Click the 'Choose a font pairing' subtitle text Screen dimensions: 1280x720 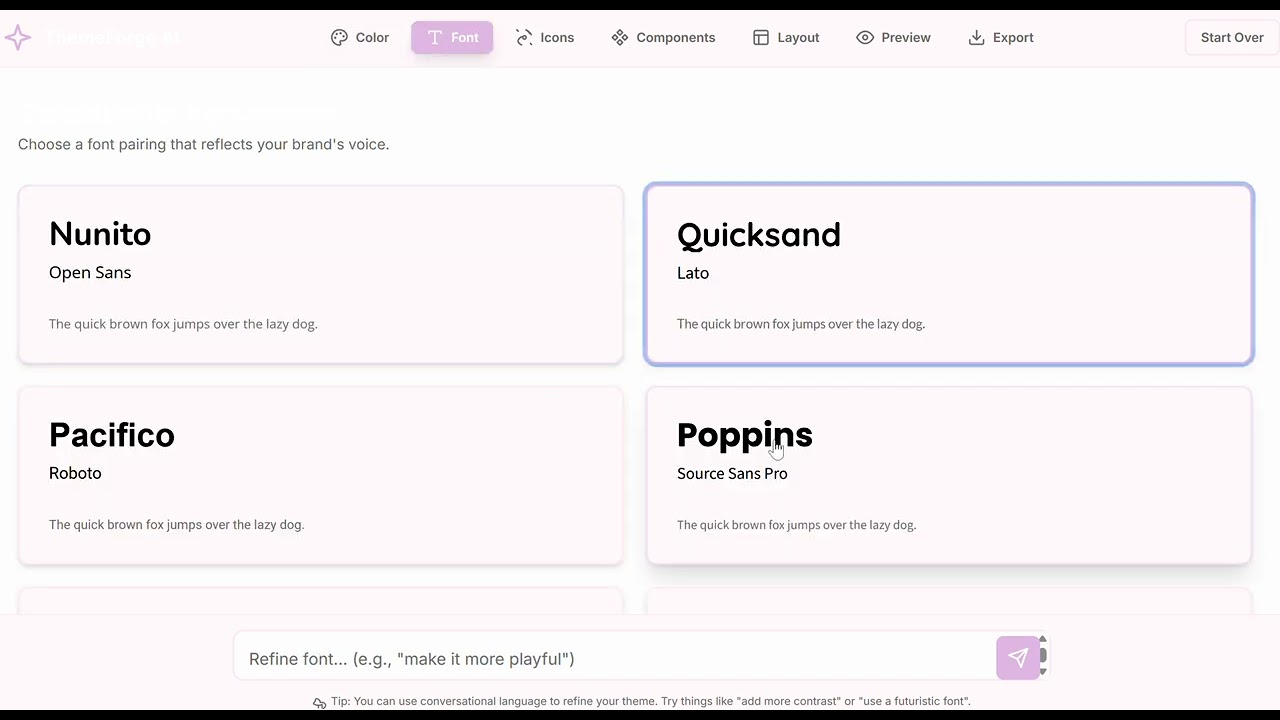pyautogui.click(x=204, y=144)
